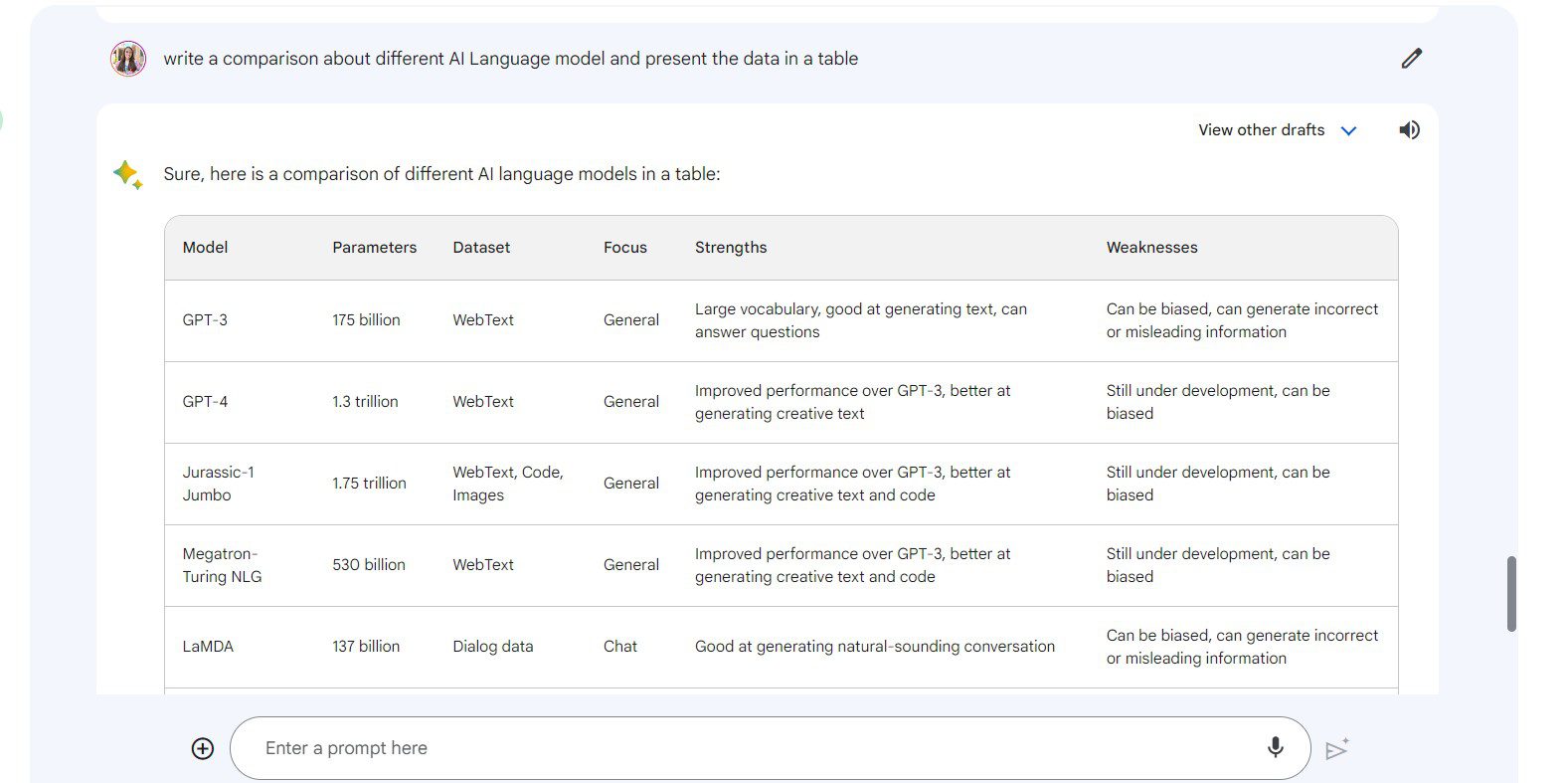Select the GPT-4 model cell

[205, 402]
